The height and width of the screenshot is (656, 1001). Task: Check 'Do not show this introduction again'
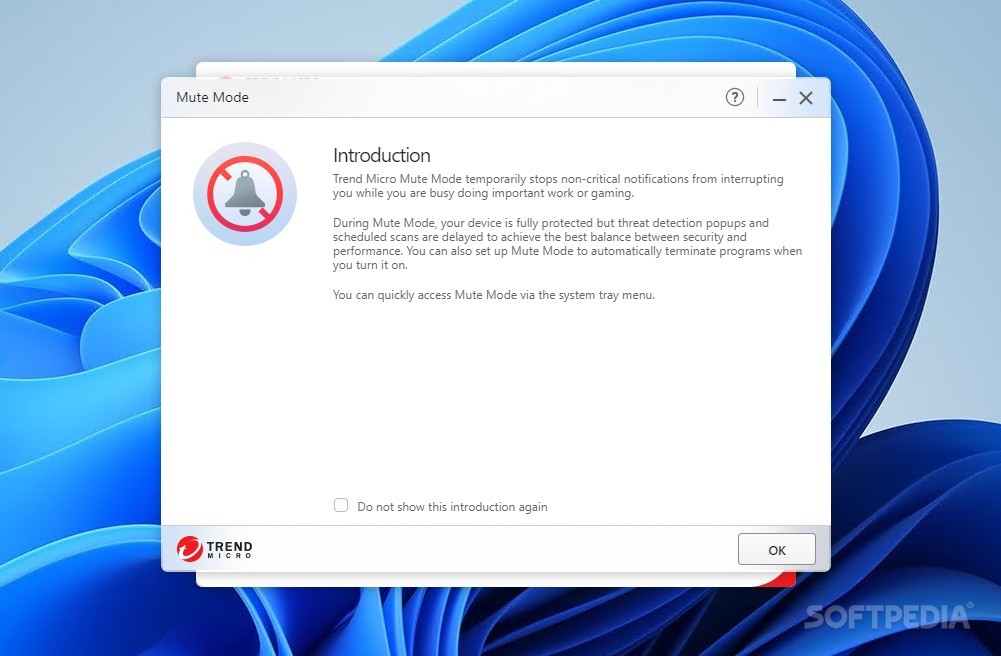click(341, 505)
